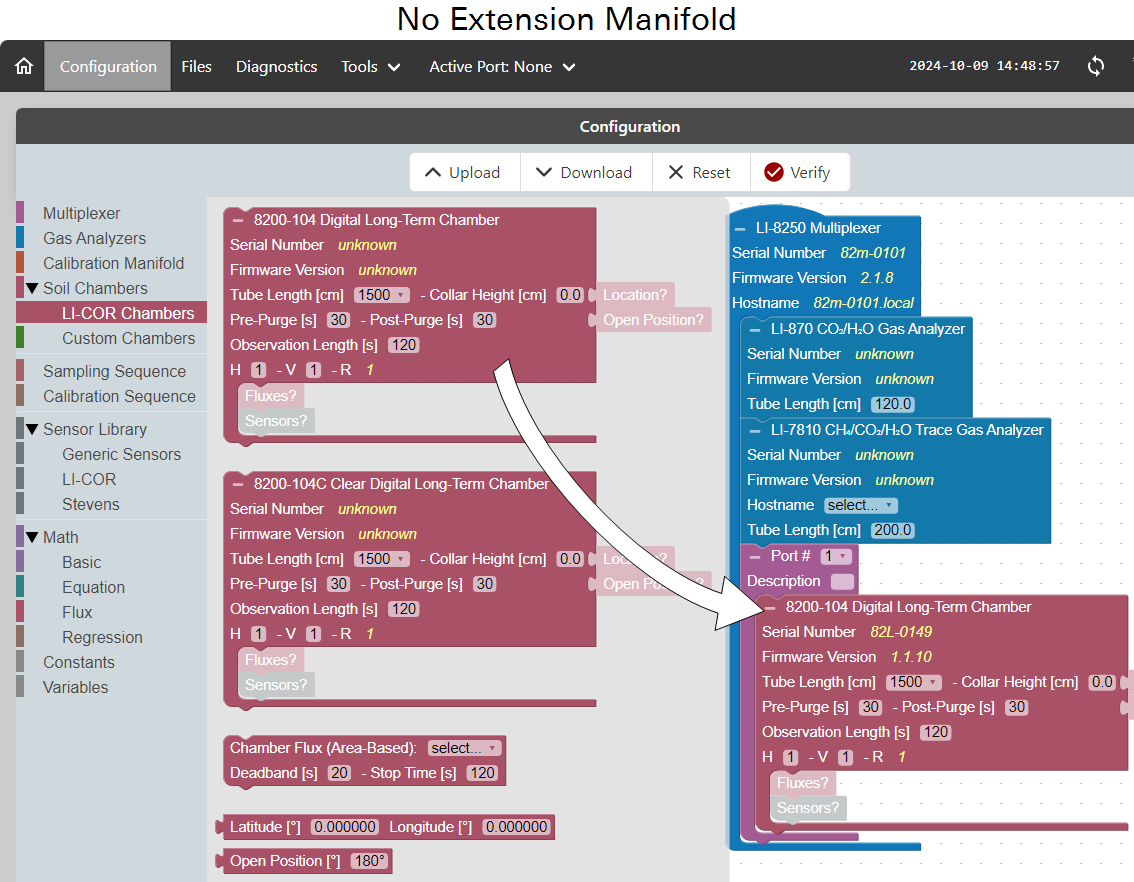Select the Custom Chambers subcategory

(129, 338)
